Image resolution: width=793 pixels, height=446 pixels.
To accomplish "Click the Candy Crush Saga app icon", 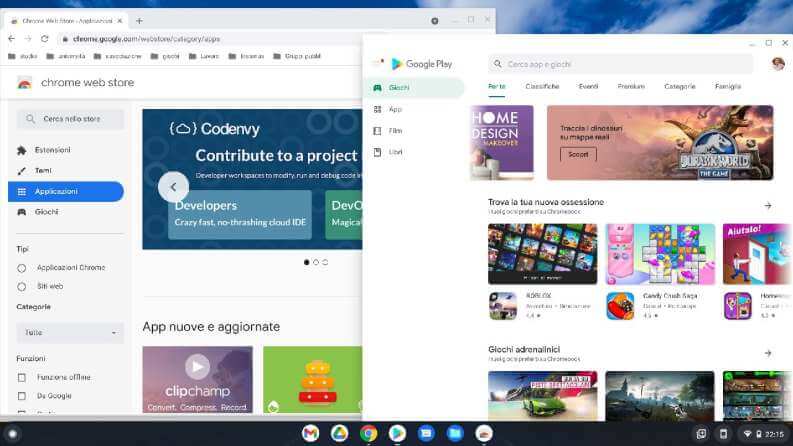I will pyautogui.click(x=620, y=305).
